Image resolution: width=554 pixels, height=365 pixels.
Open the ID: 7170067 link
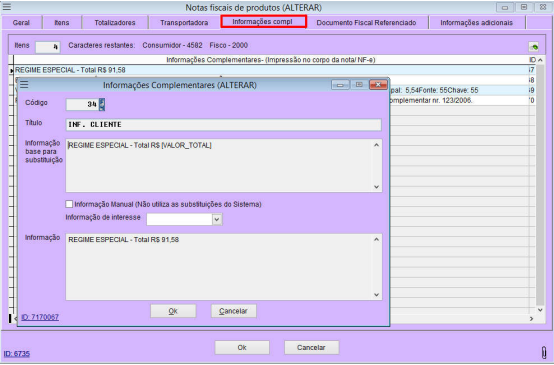40,317
